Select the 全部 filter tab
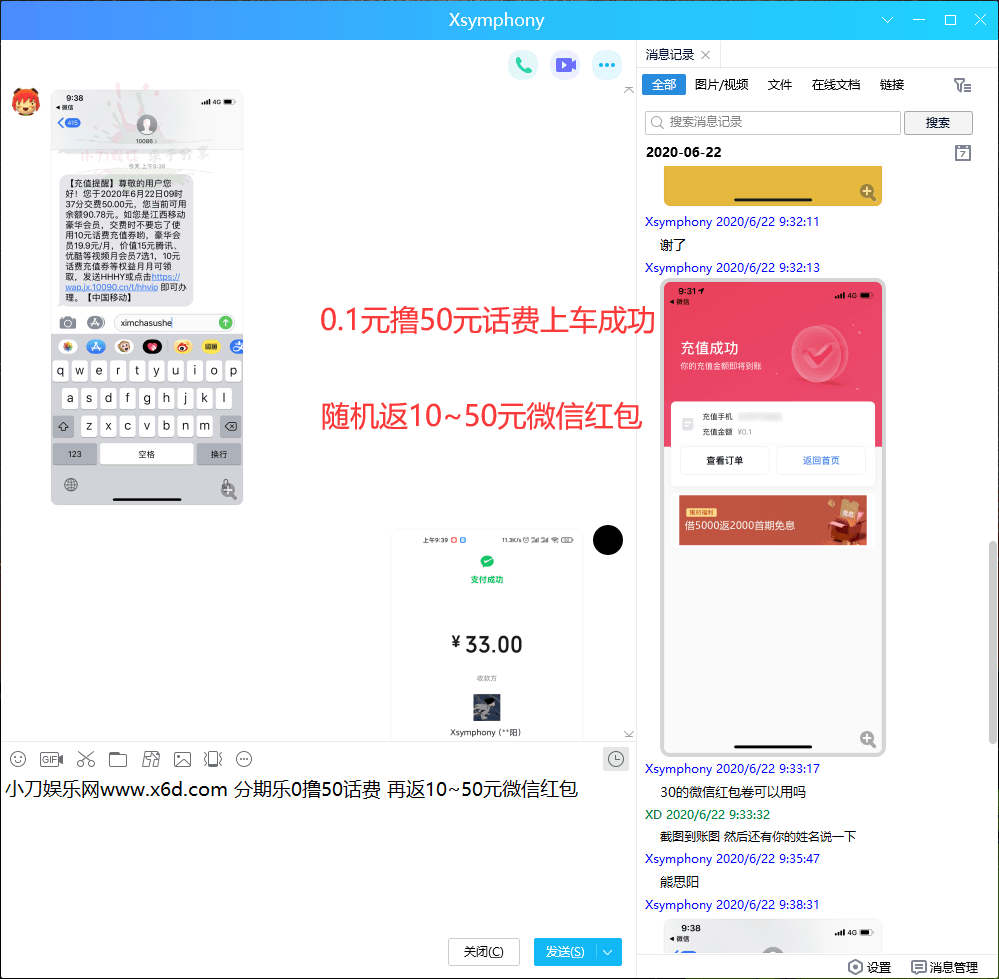This screenshot has height=979, width=999. click(x=663, y=85)
